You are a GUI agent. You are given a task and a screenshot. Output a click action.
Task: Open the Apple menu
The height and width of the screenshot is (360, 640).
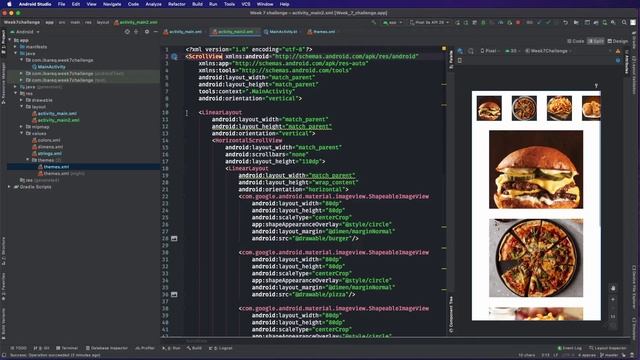pos(9,4)
